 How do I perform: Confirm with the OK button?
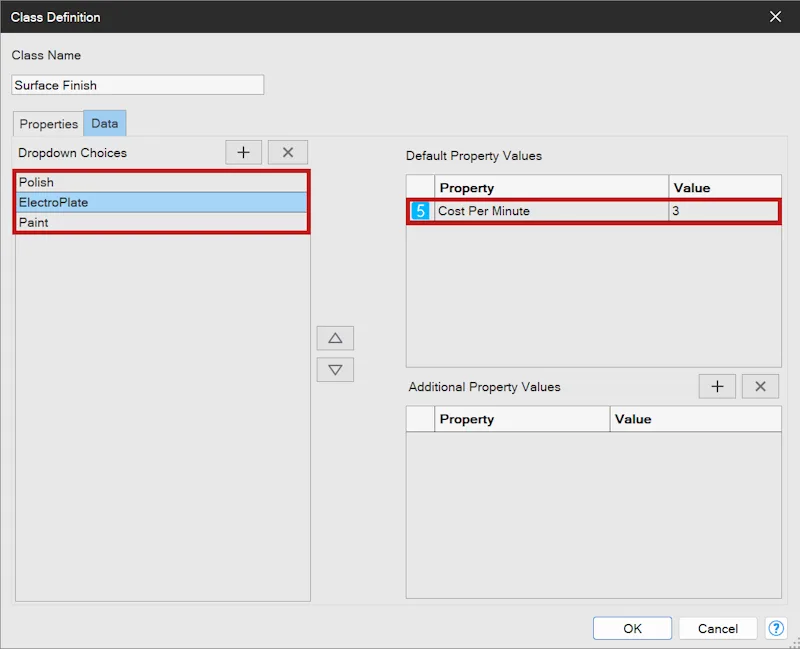(x=632, y=628)
